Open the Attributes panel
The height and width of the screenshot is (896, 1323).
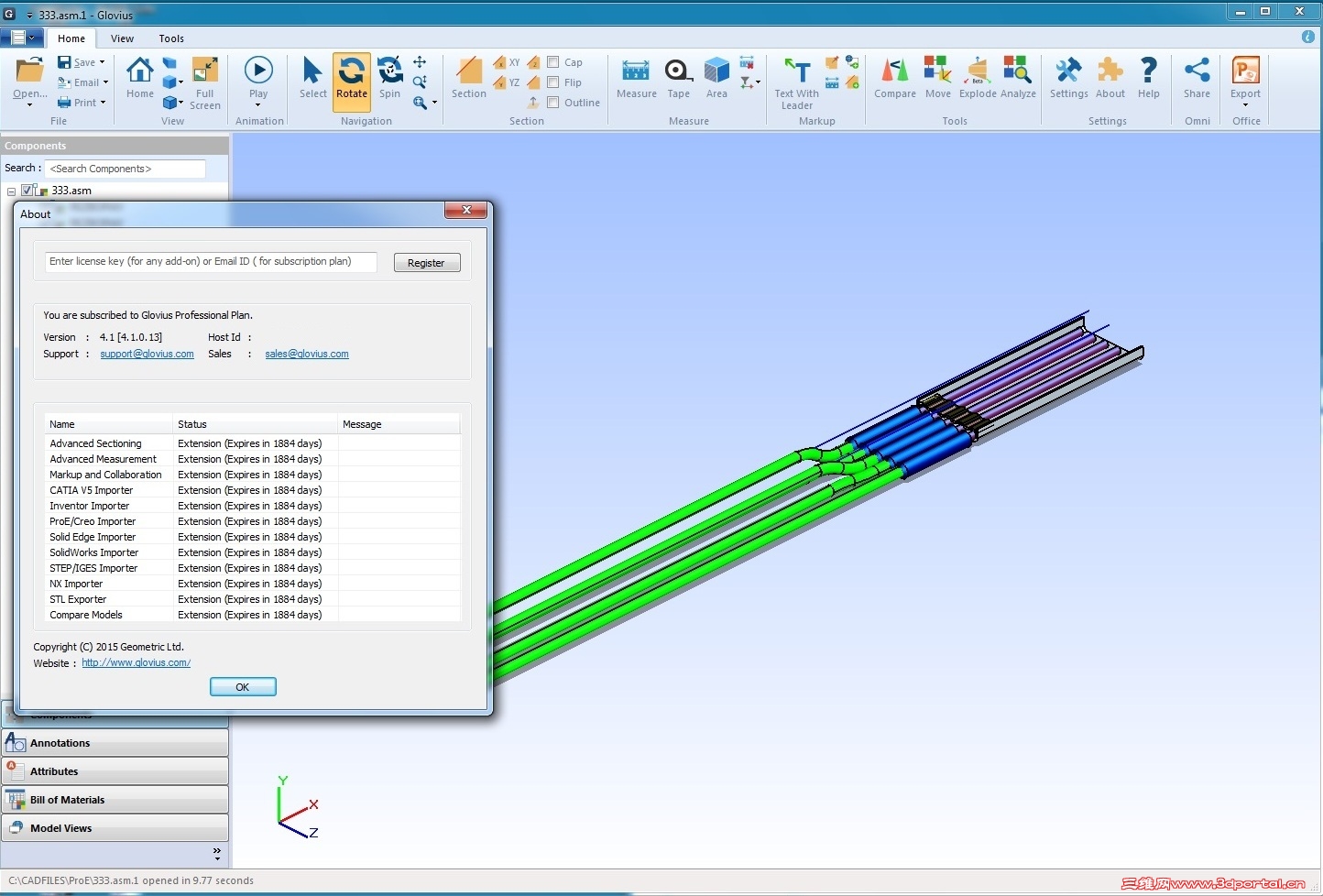coord(115,771)
